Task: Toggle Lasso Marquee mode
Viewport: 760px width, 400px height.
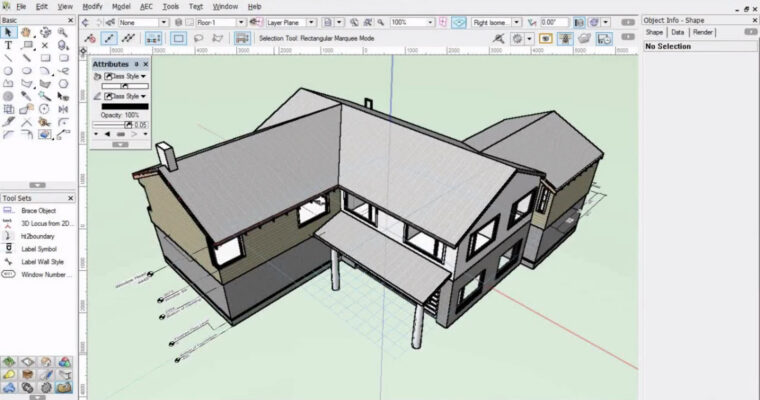Action: (x=198, y=38)
